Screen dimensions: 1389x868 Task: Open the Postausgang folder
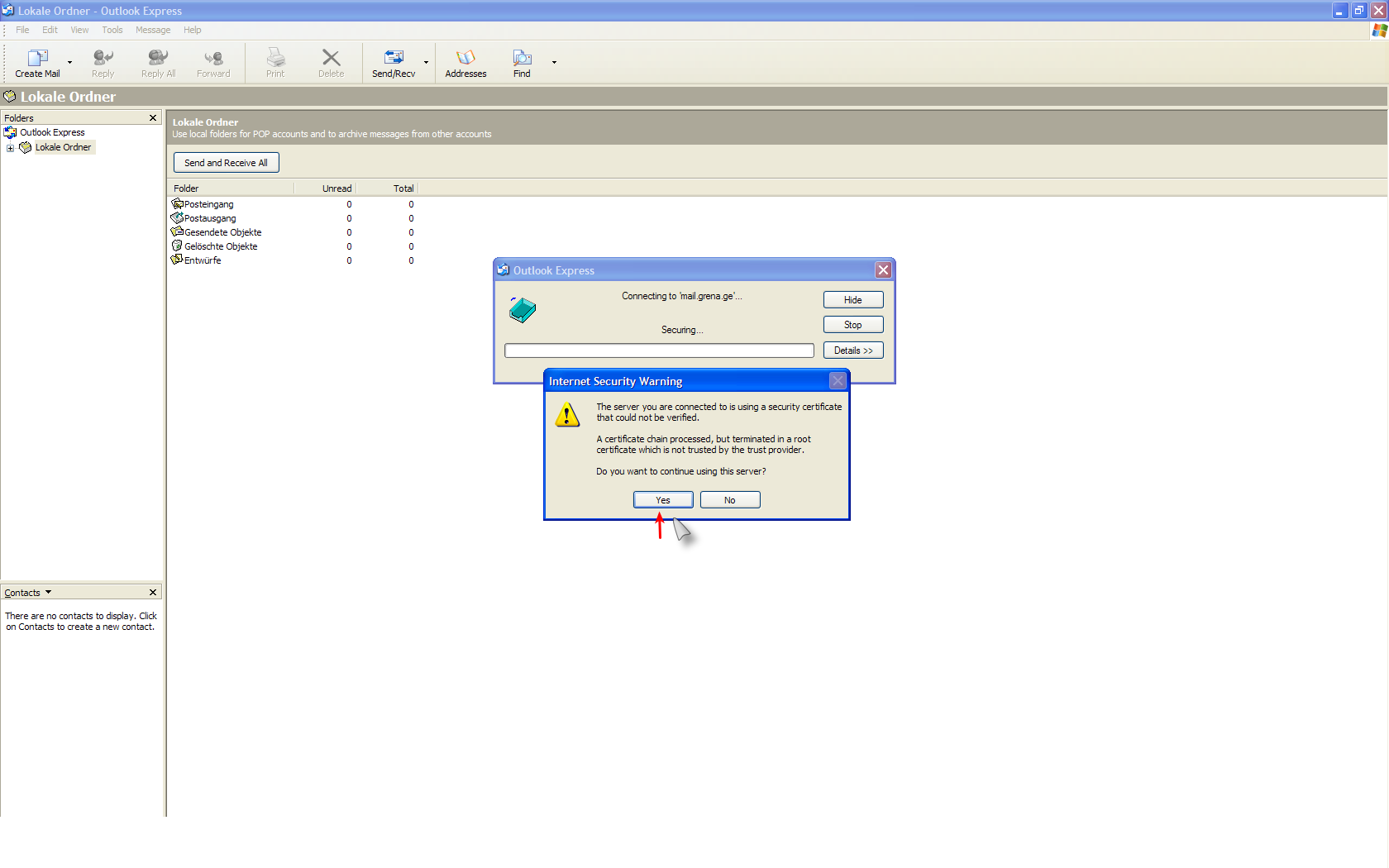click(209, 218)
